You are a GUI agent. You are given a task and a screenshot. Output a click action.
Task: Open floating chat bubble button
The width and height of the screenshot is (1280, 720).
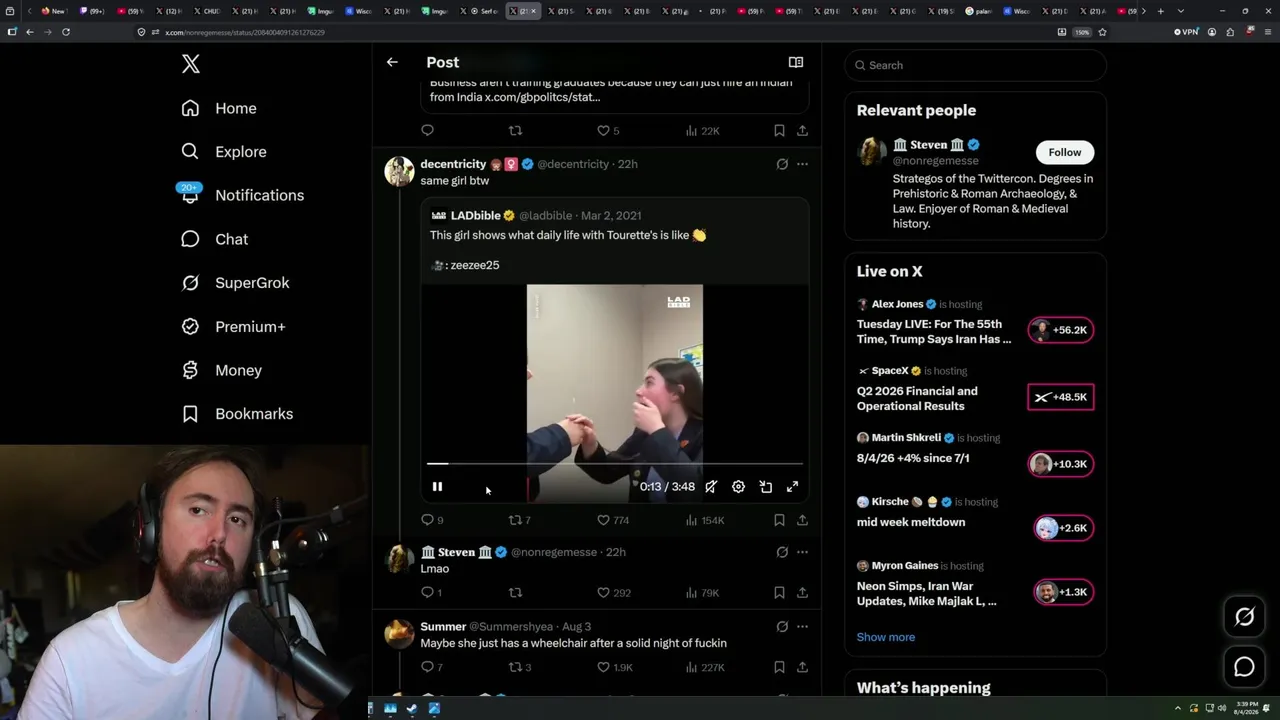coord(1245,667)
